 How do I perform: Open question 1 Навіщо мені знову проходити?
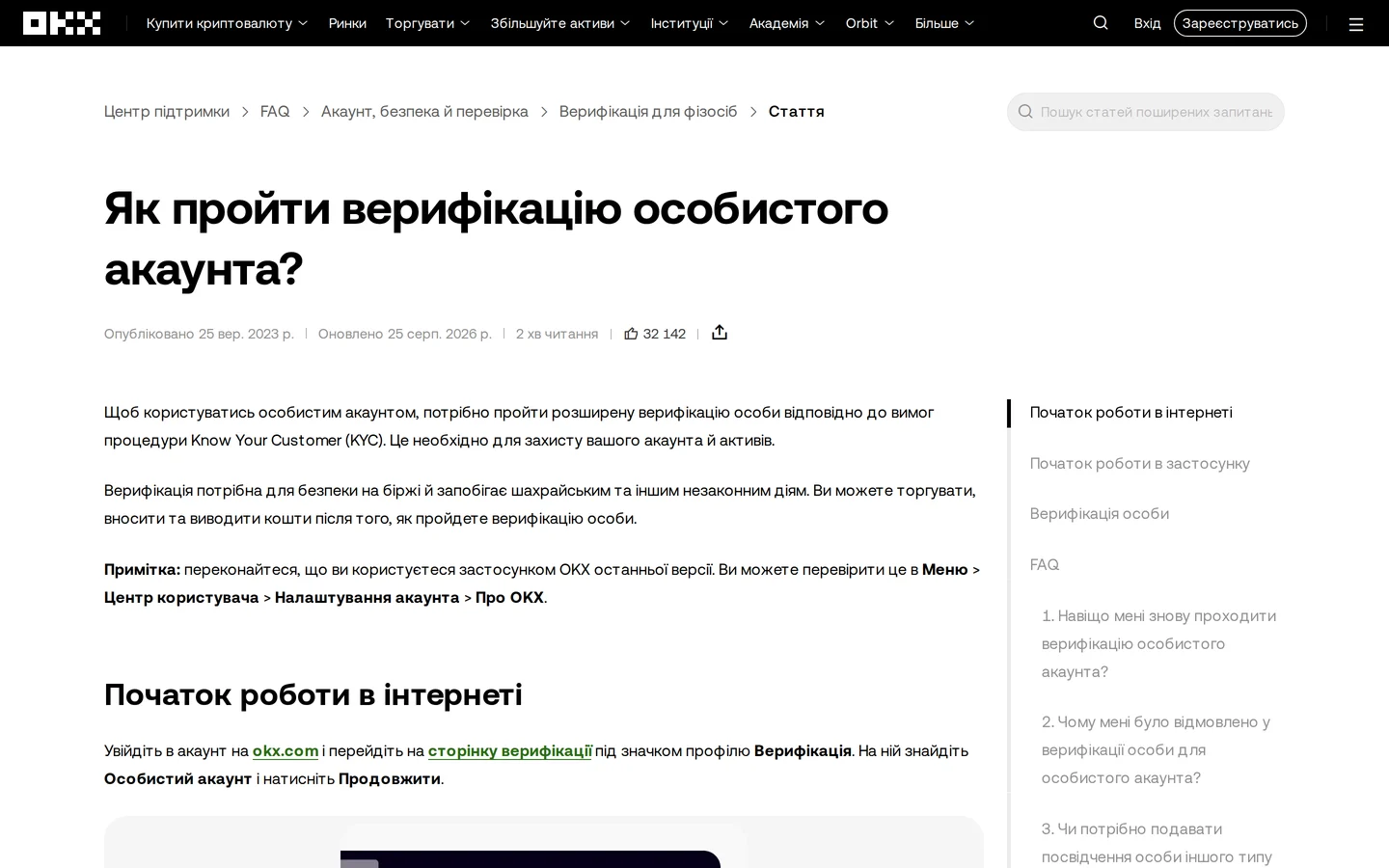pos(1159,644)
